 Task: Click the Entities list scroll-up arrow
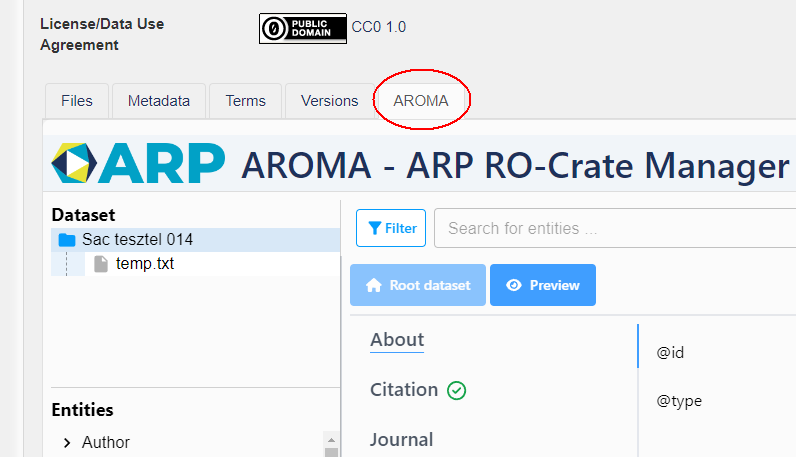point(331,440)
